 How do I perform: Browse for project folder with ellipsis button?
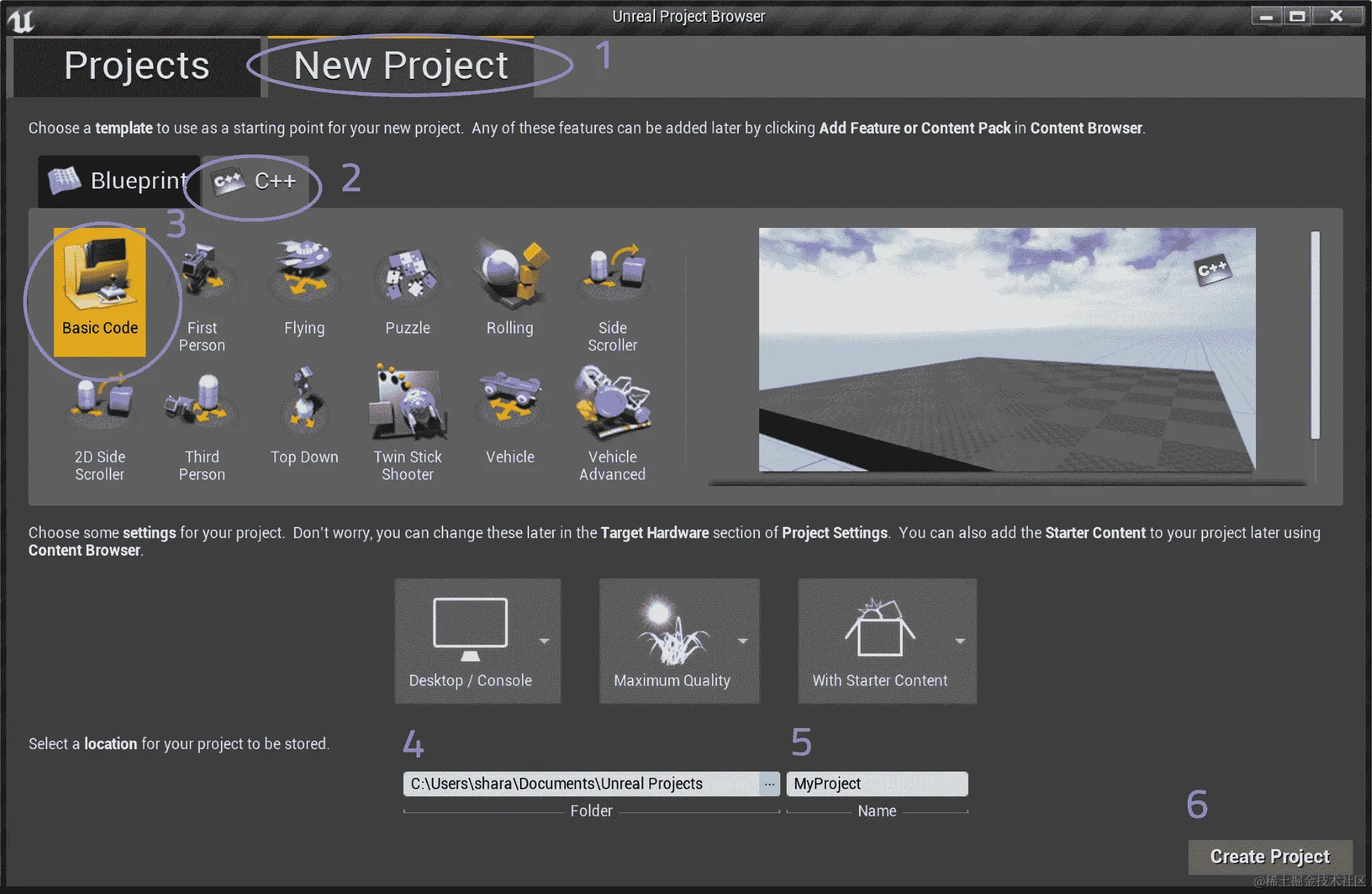coord(770,784)
